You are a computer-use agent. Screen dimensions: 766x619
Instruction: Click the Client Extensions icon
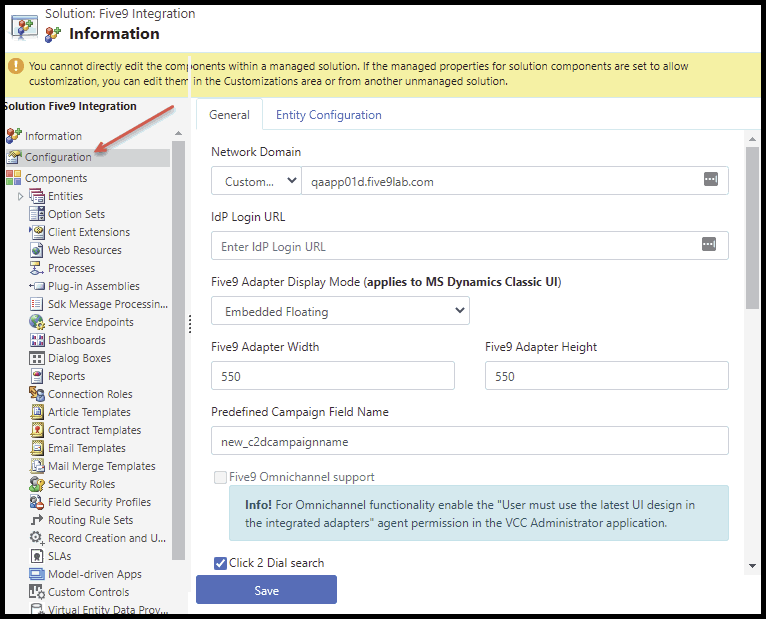(x=37, y=232)
